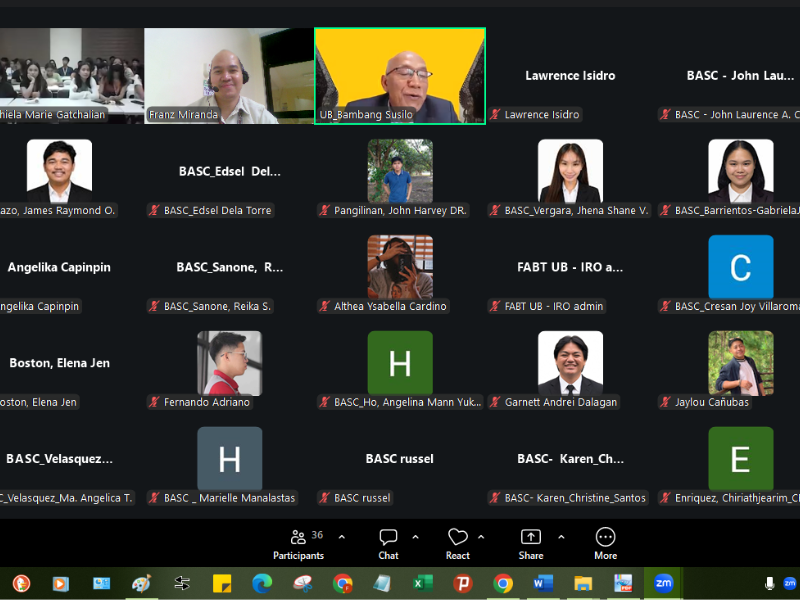Expand the arrow next to Participants
The image size is (800, 600).
pyautogui.click(x=342, y=537)
